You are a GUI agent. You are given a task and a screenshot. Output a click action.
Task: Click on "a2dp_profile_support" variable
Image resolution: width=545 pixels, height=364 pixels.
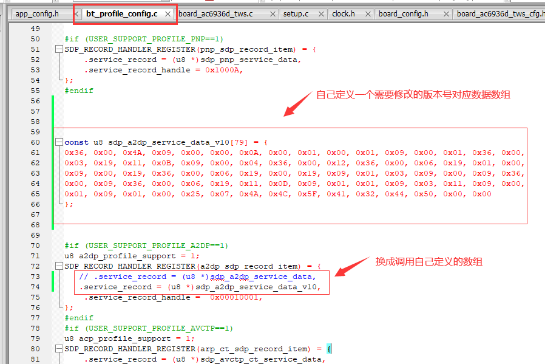click(x=127, y=256)
